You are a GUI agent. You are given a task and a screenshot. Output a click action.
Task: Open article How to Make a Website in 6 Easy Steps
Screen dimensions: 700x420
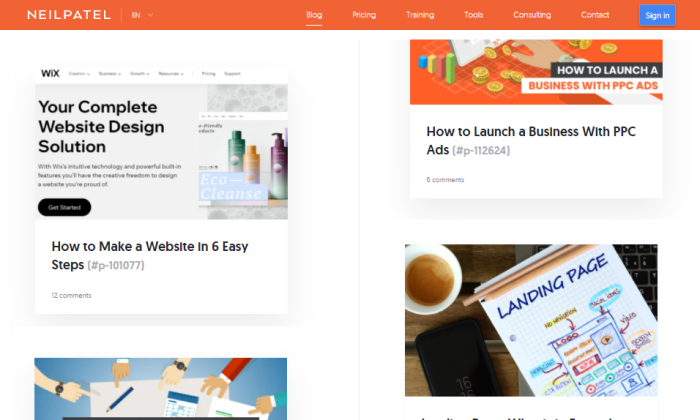pyautogui.click(x=150, y=255)
